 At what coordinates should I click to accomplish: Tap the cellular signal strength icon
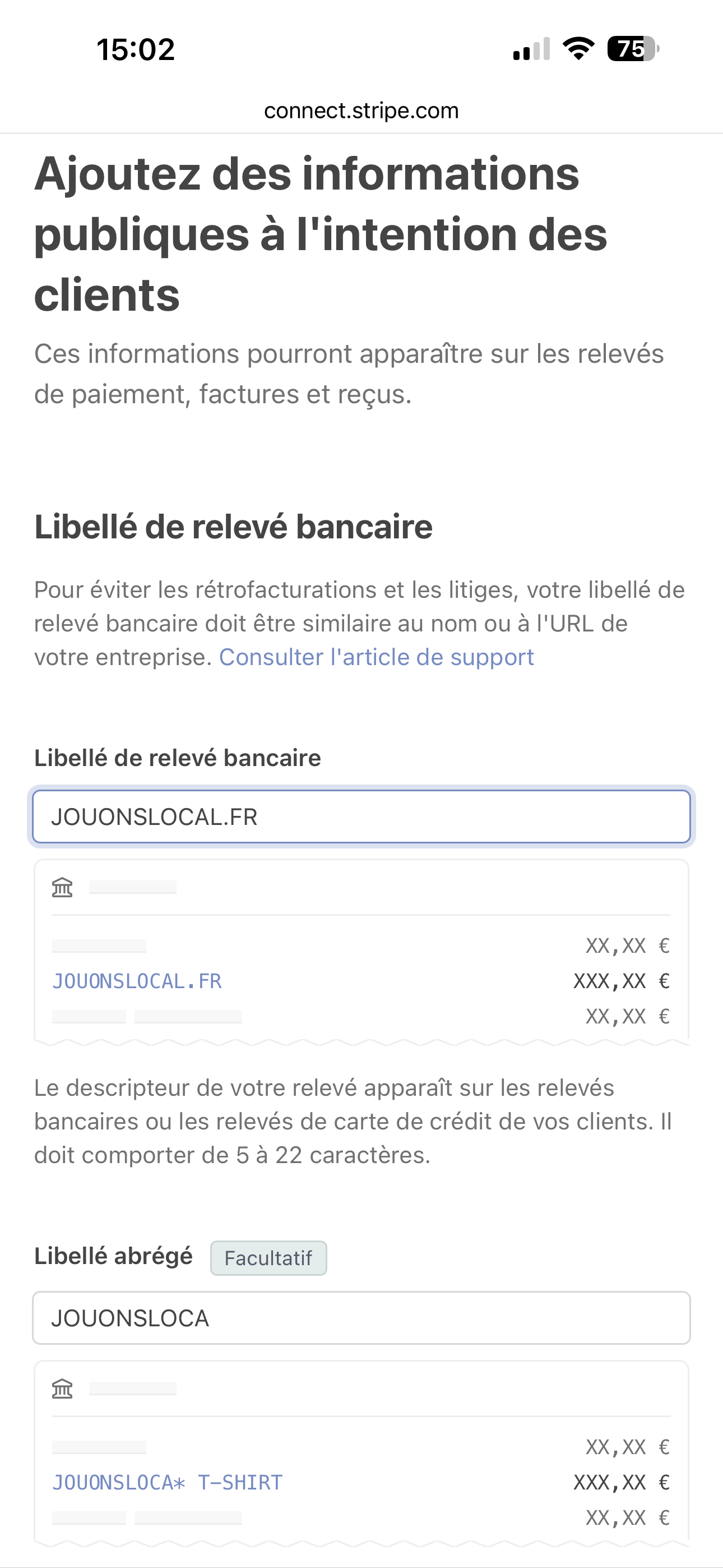[531, 49]
